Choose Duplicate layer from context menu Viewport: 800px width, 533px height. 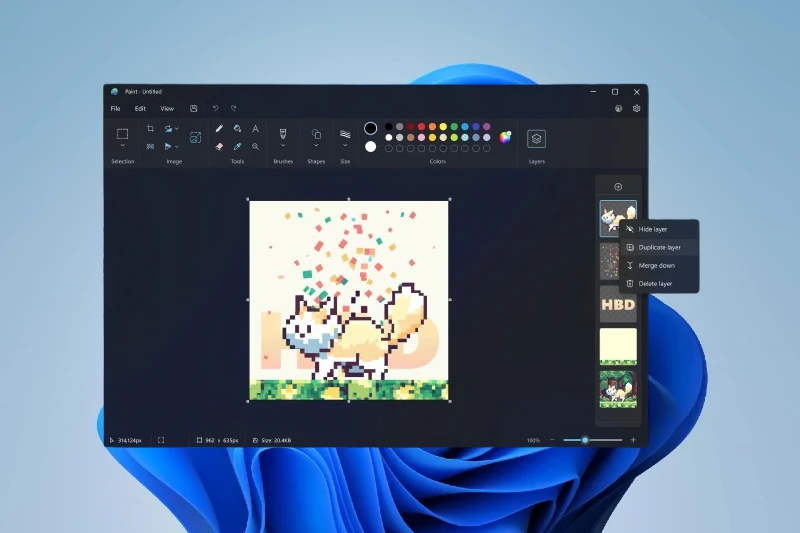point(659,247)
